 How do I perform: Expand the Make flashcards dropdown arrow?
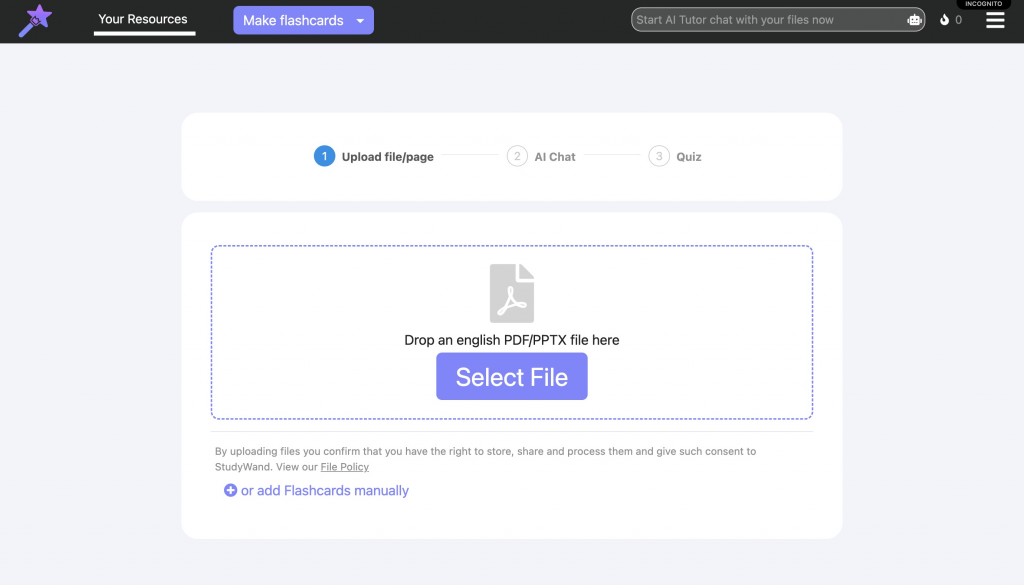point(360,21)
